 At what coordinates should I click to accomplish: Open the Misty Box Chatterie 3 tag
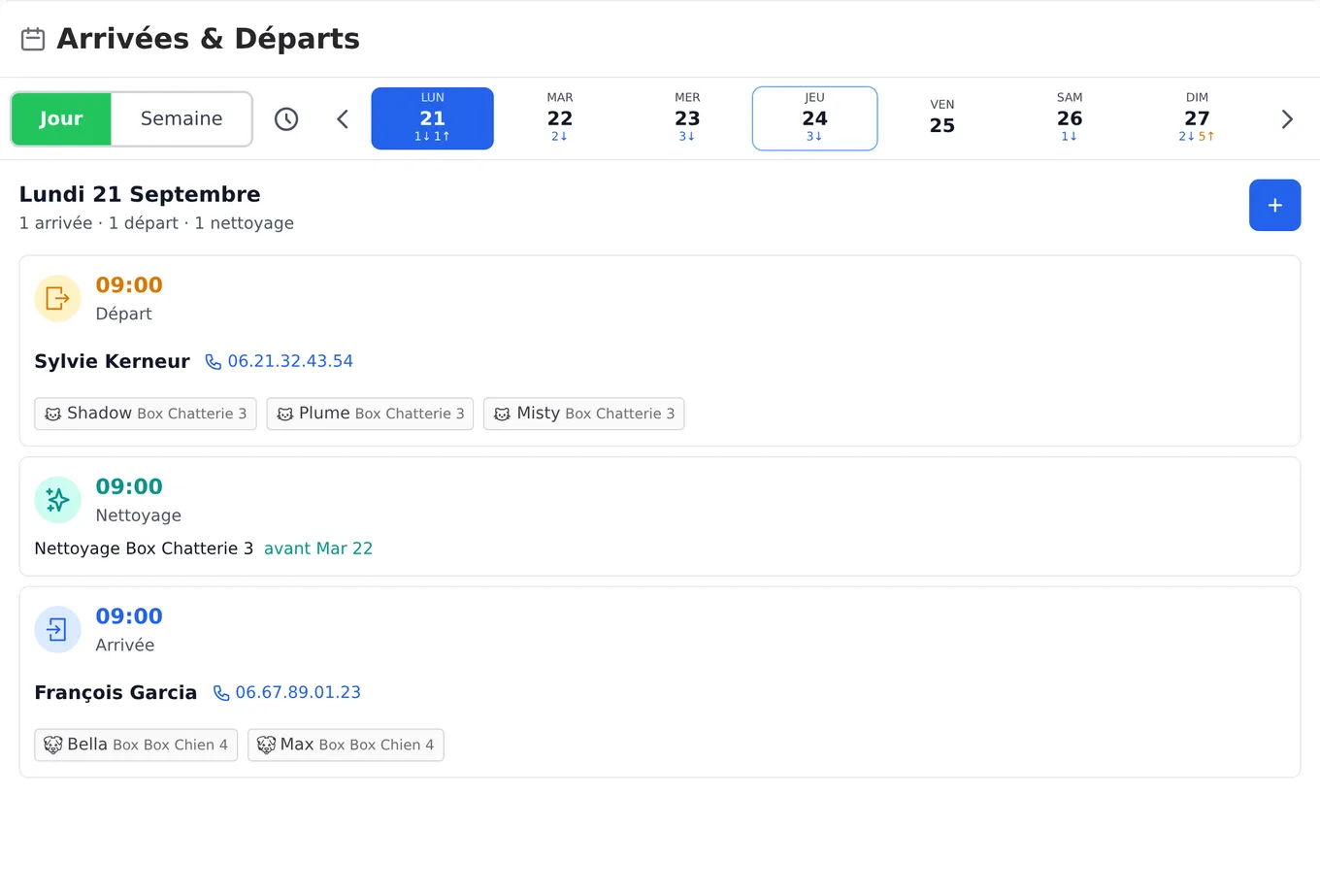click(584, 414)
